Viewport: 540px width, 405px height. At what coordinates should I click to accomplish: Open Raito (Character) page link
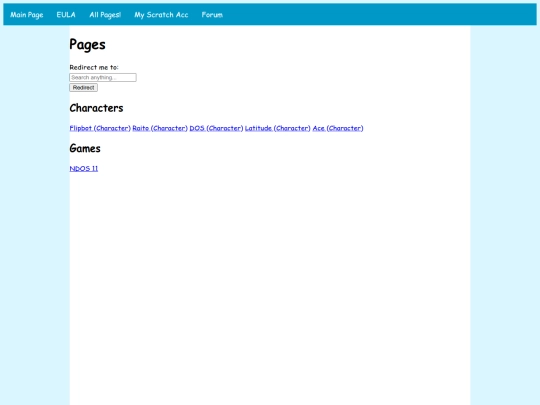(160, 128)
